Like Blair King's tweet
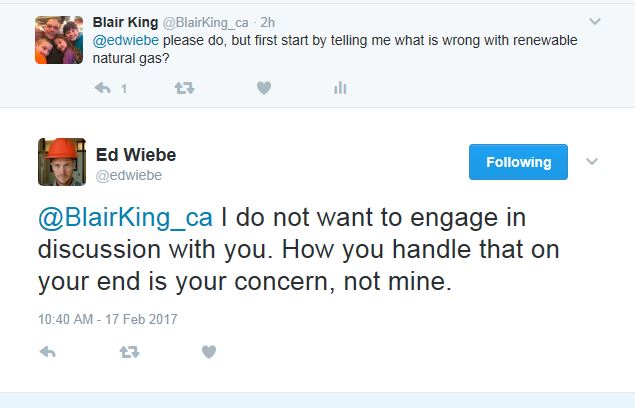Image resolution: width=635 pixels, height=408 pixels. point(264,88)
